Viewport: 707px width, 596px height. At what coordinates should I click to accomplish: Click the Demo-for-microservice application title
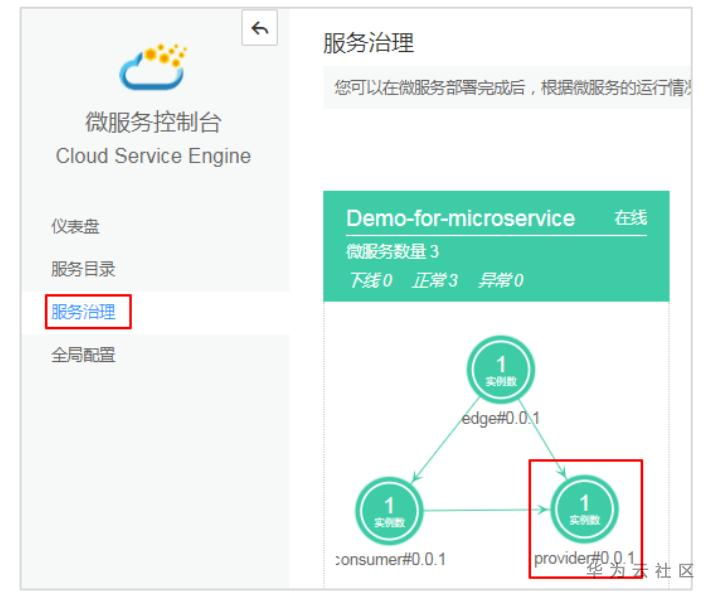[x=460, y=218]
